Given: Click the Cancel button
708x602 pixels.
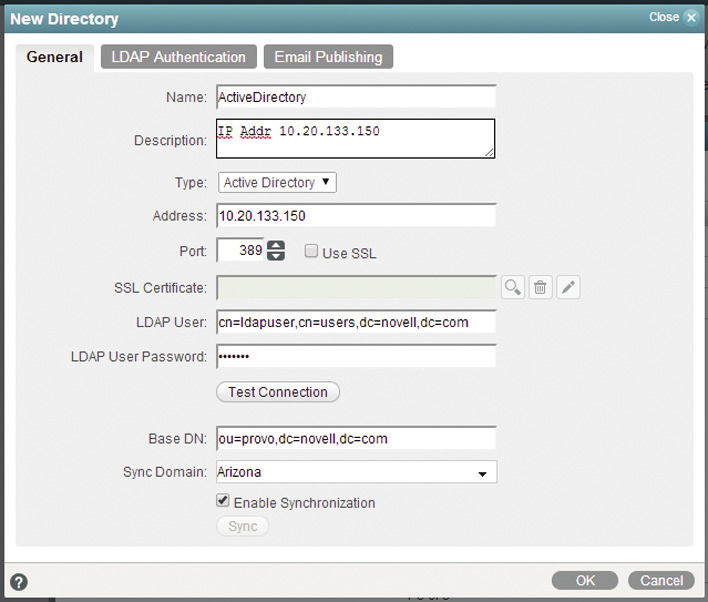Looking at the screenshot, I should 661,580.
